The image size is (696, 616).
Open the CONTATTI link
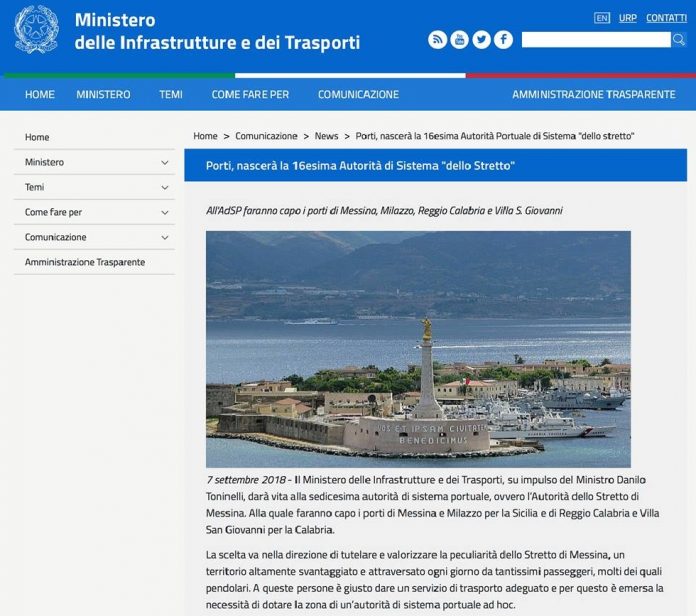pyautogui.click(x=666, y=18)
